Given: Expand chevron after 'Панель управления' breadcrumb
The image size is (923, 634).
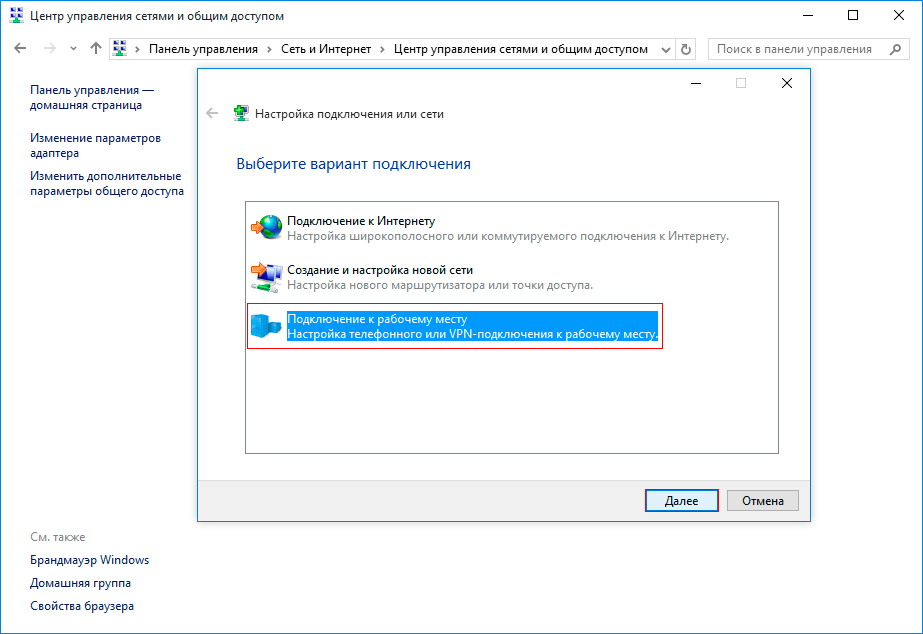Looking at the screenshot, I should (x=270, y=49).
